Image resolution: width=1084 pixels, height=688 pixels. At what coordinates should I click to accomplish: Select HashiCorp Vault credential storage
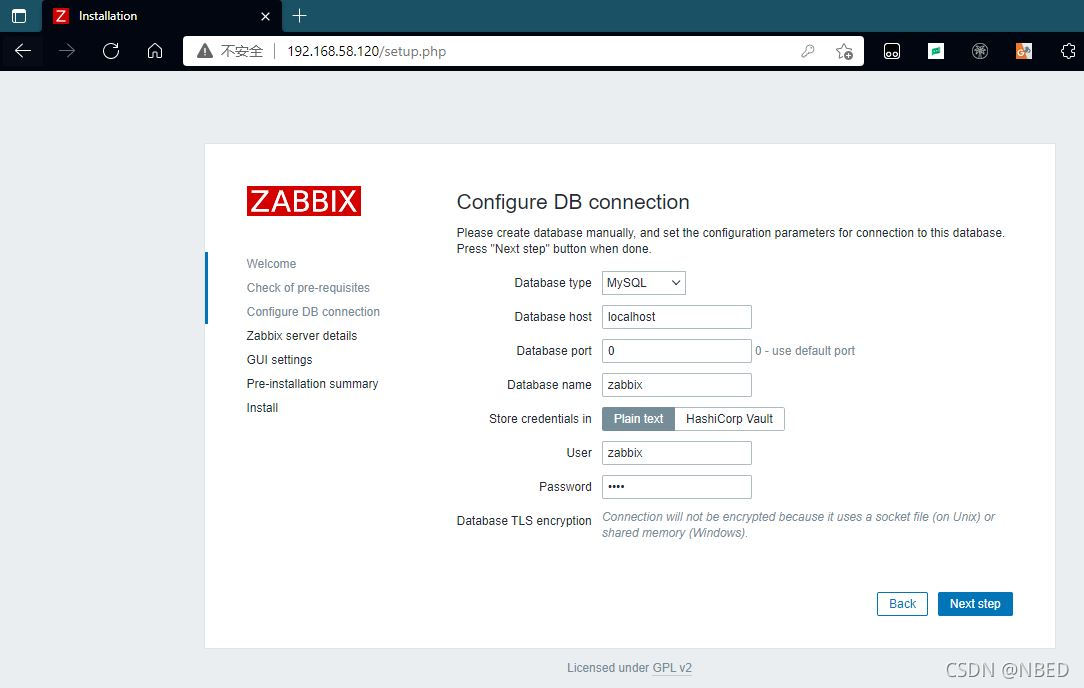(729, 418)
